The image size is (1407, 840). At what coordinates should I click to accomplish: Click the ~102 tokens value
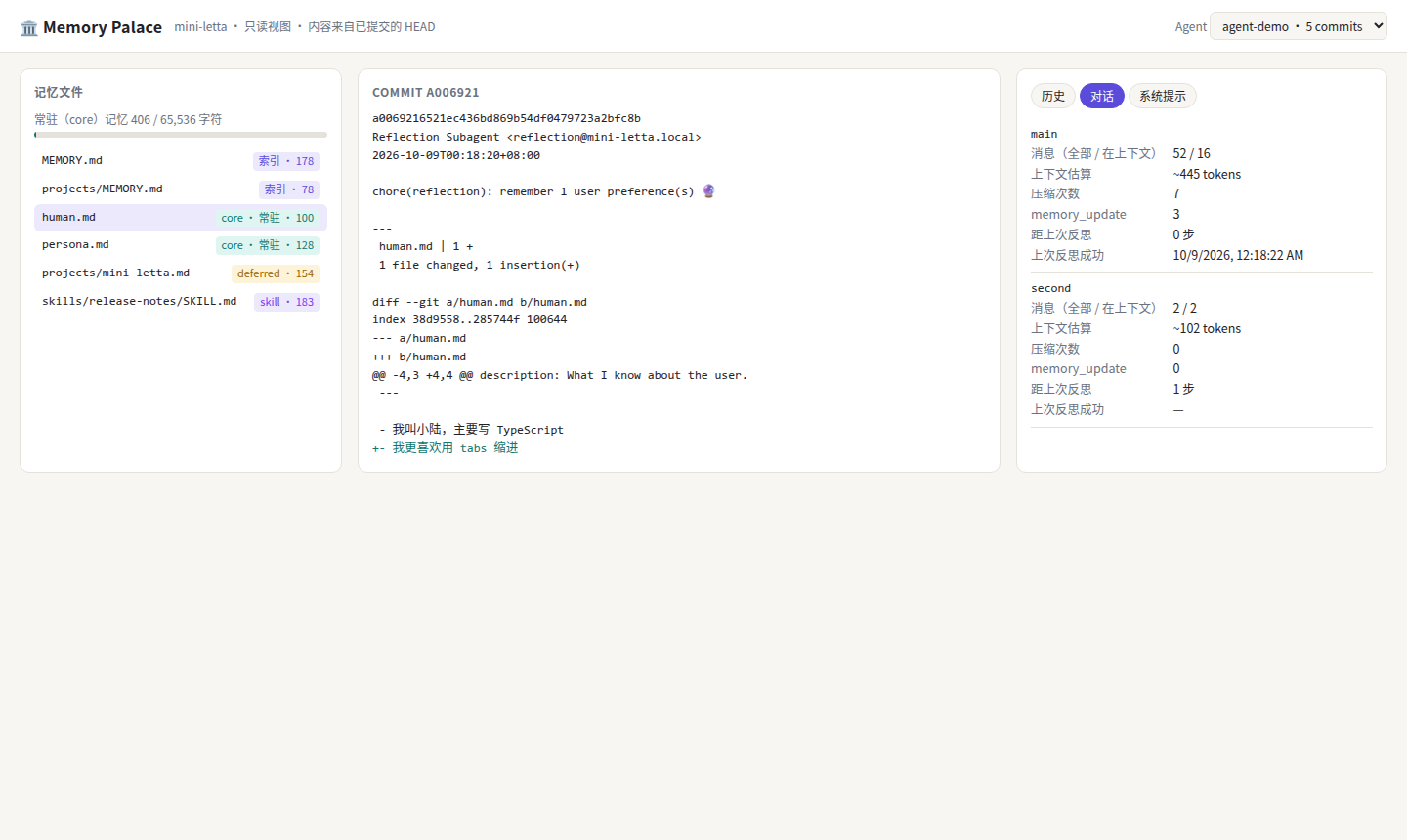point(1207,328)
